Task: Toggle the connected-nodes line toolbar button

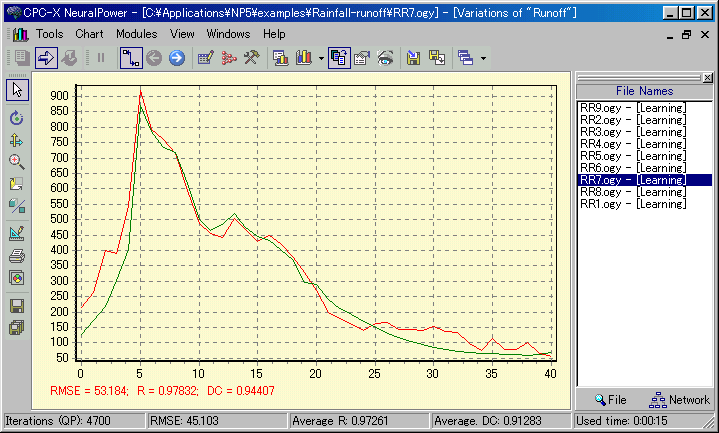Action: (131, 58)
